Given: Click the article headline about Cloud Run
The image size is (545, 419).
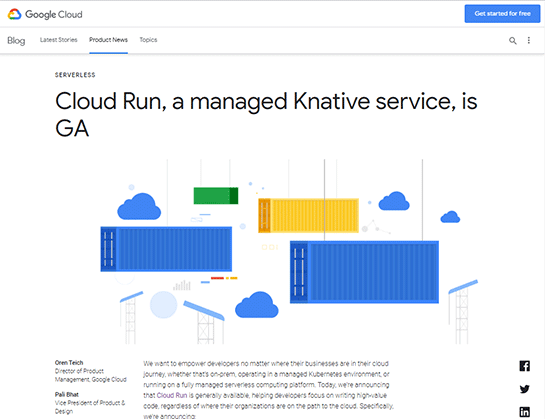Looking at the screenshot, I should click(266, 115).
